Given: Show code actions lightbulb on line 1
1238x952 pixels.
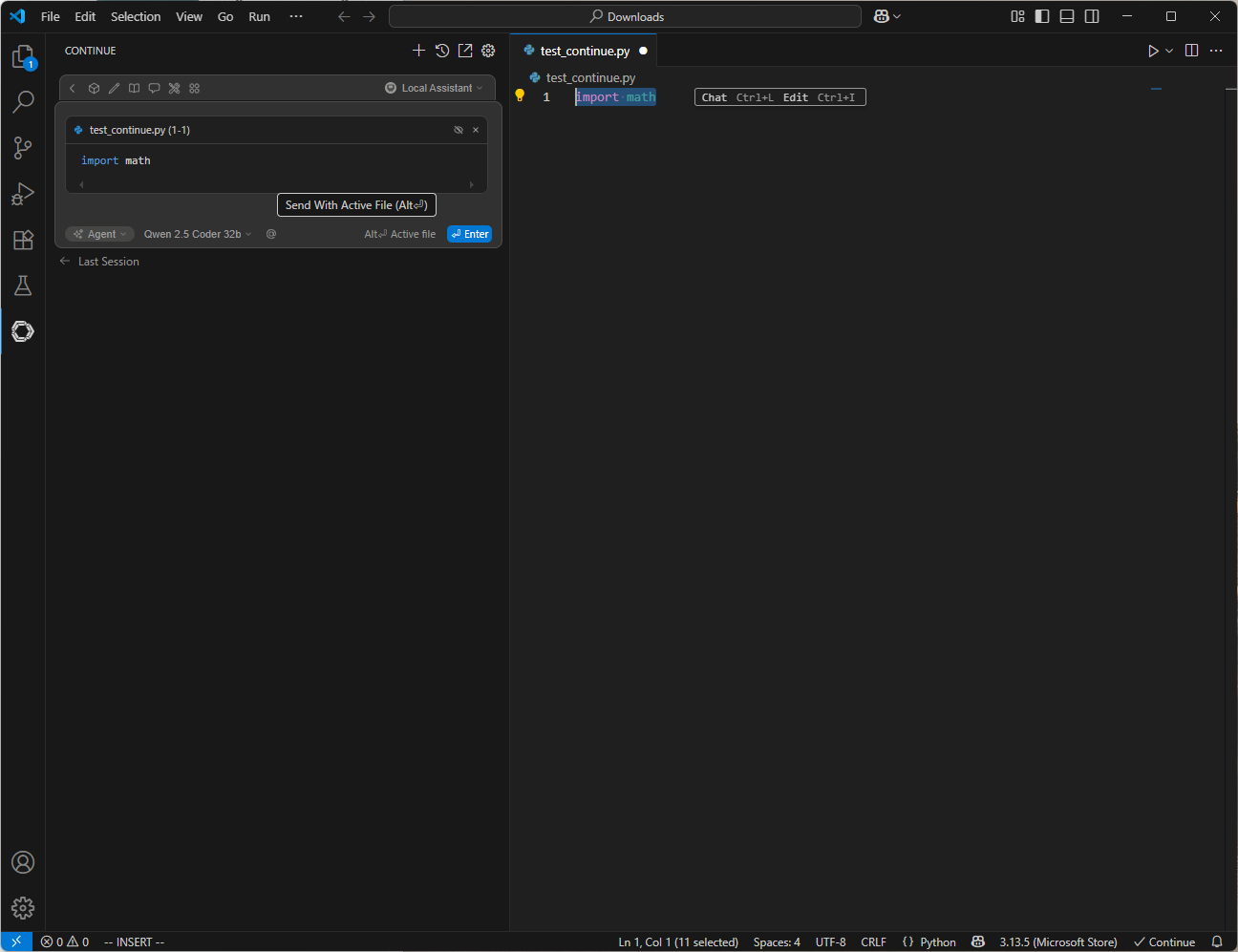Looking at the screenshot, I should [520, 95].
